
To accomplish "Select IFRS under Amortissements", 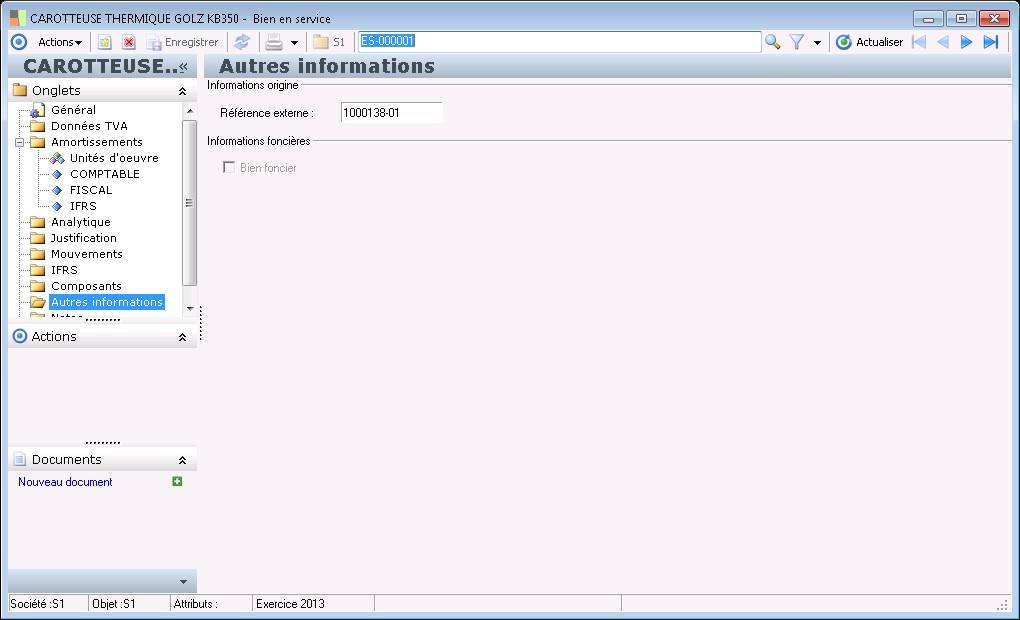I will [83, 206].
